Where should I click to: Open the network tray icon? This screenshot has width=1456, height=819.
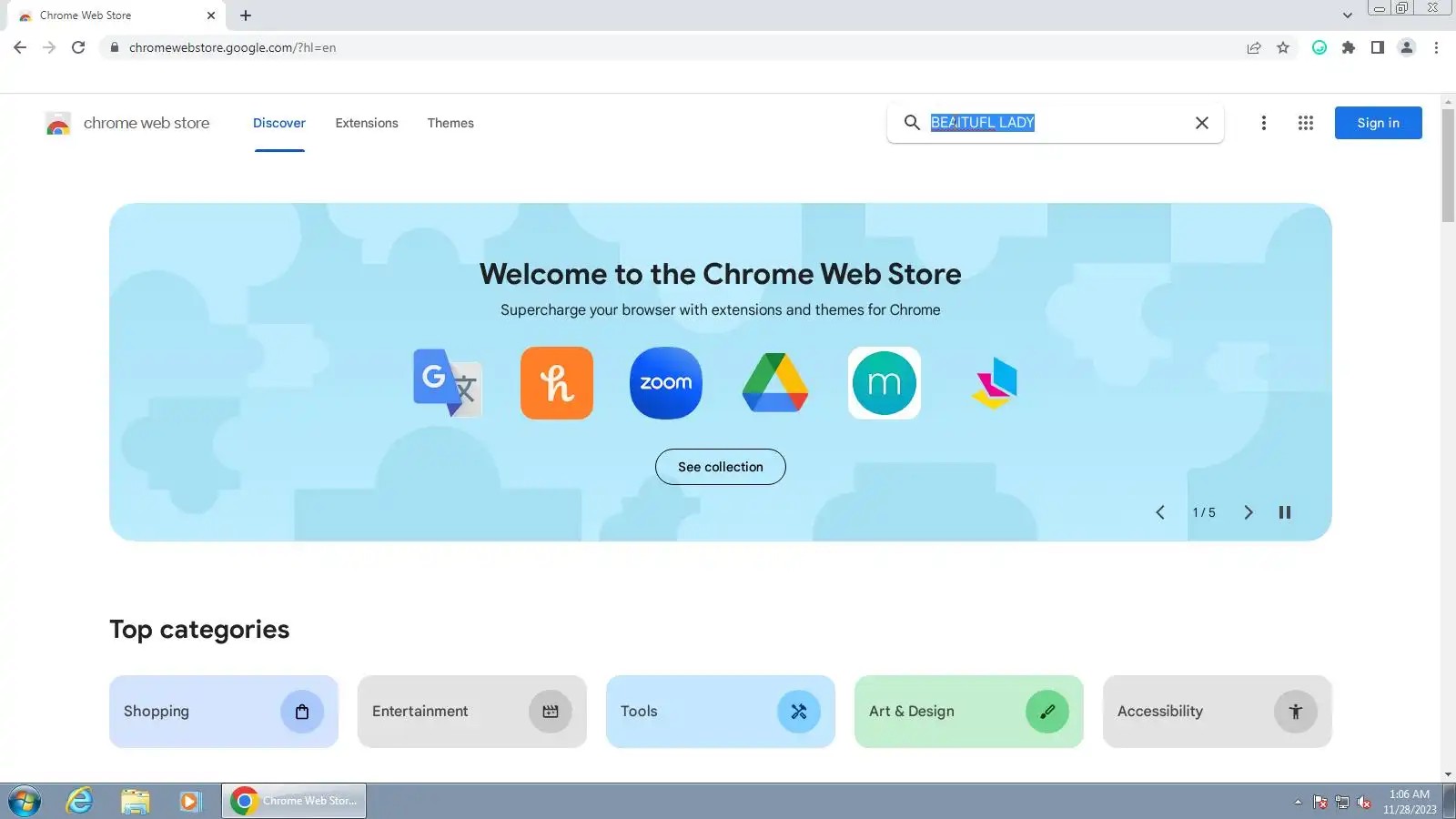pyautogui.click(x=1342, y=802)
